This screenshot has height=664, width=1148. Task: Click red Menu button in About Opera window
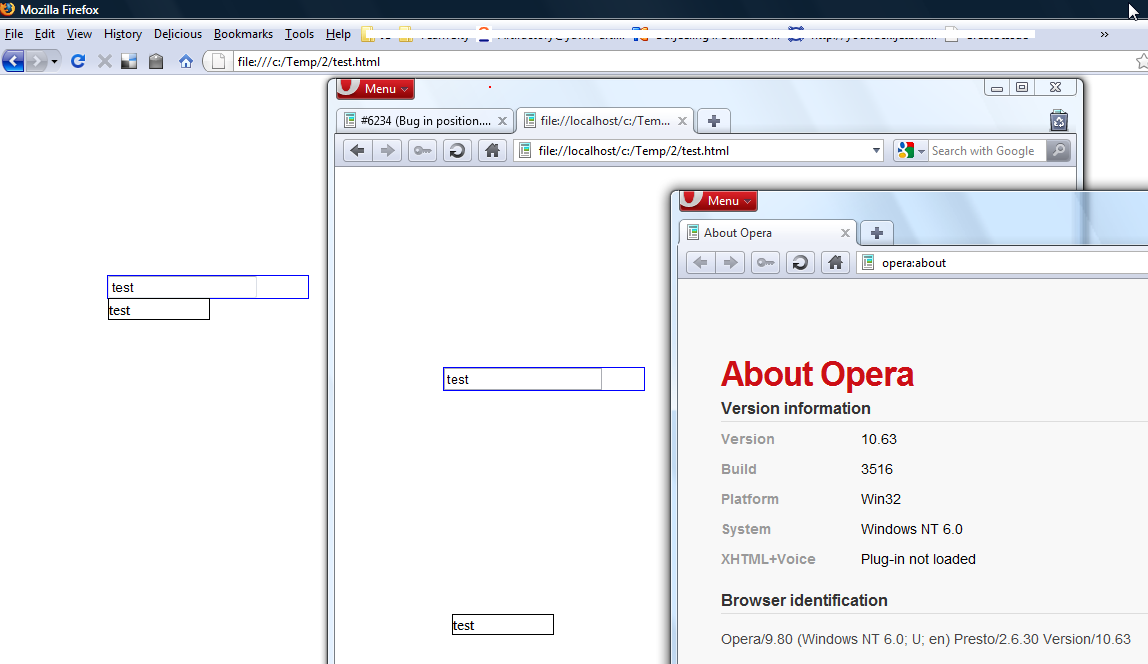[x=716, y=201]
